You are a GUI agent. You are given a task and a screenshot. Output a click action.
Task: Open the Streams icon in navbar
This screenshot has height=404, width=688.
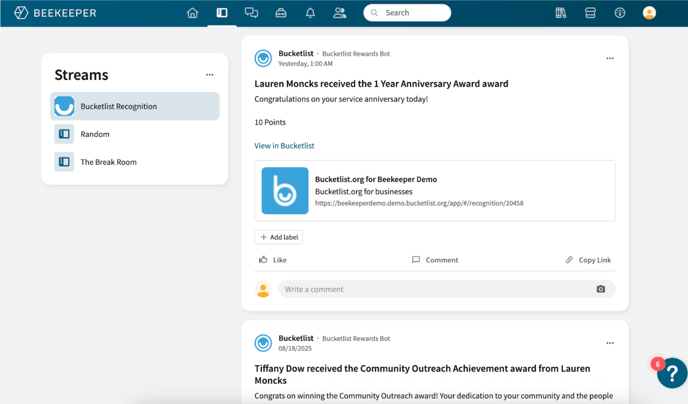pyautogui.click(x=222, y=13)
